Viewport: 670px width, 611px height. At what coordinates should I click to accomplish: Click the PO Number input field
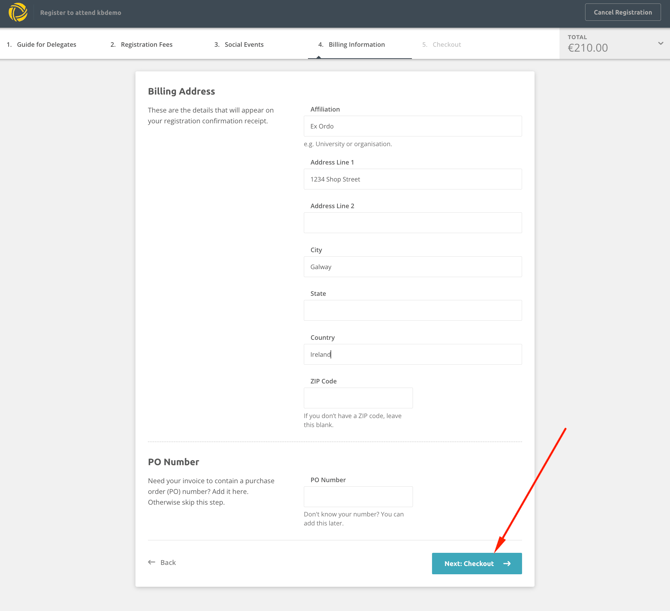358,497
